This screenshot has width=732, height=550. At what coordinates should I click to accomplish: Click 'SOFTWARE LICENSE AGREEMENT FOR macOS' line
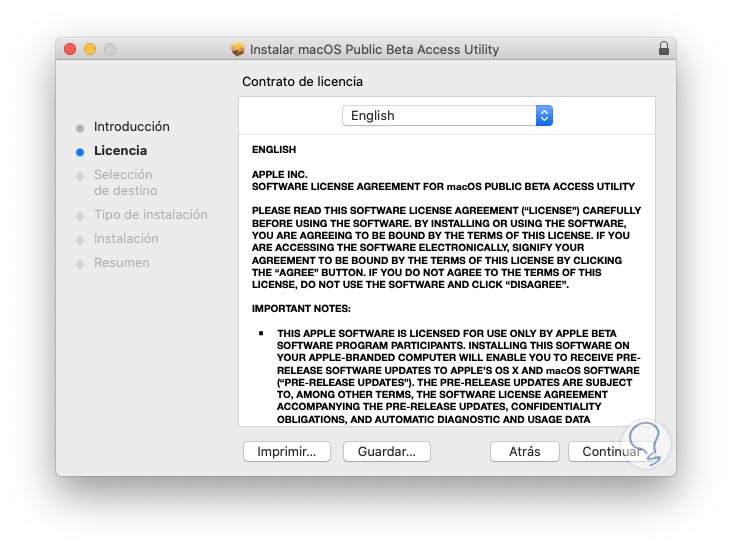[443, 187]
